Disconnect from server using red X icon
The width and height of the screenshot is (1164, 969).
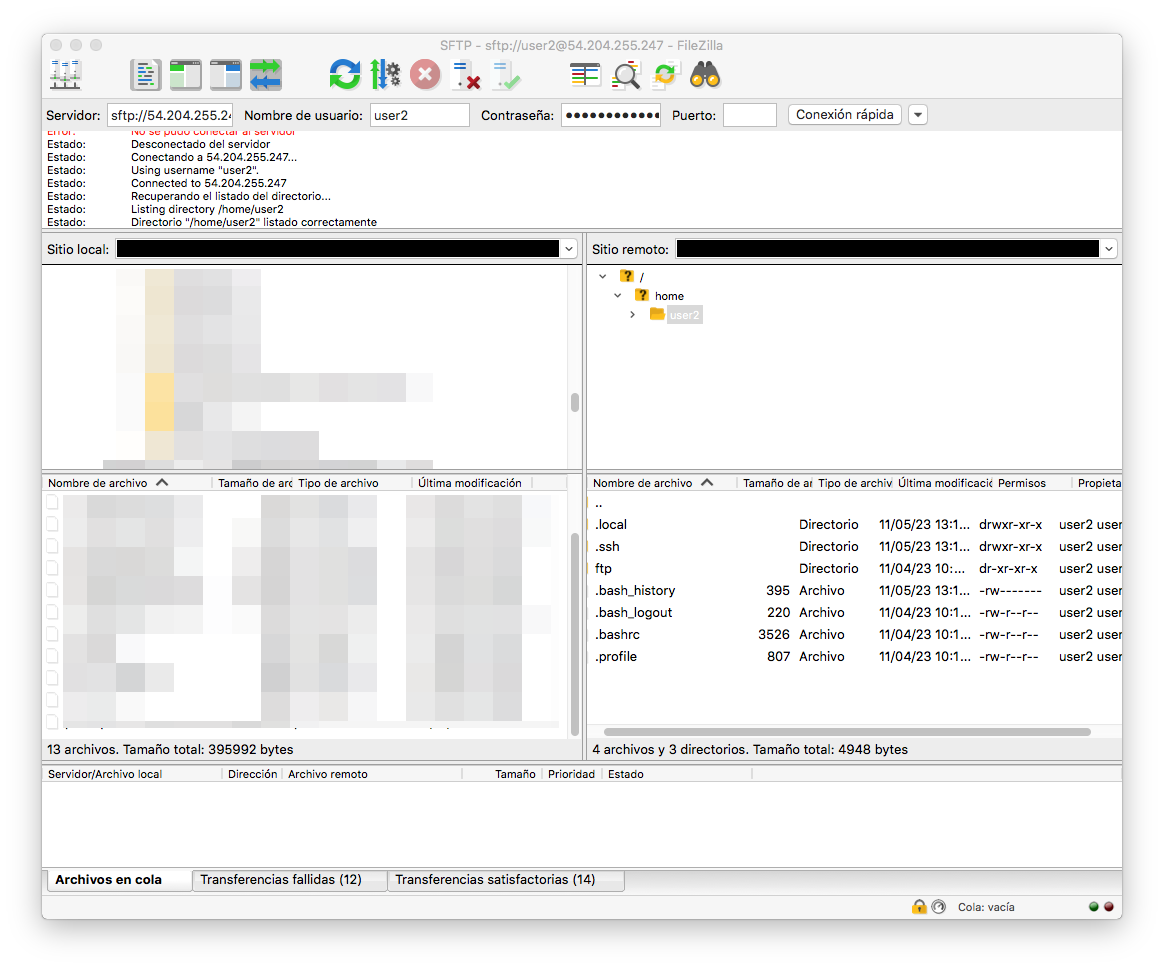pyautogui.click(x=465, y=75)
